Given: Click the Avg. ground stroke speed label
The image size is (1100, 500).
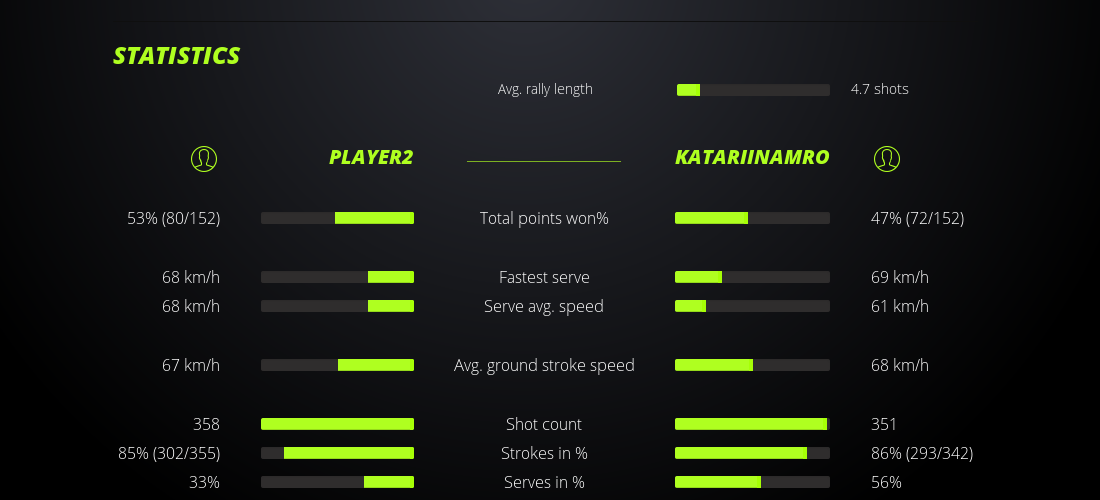Looking at the screenshot, I should point(544,365).
